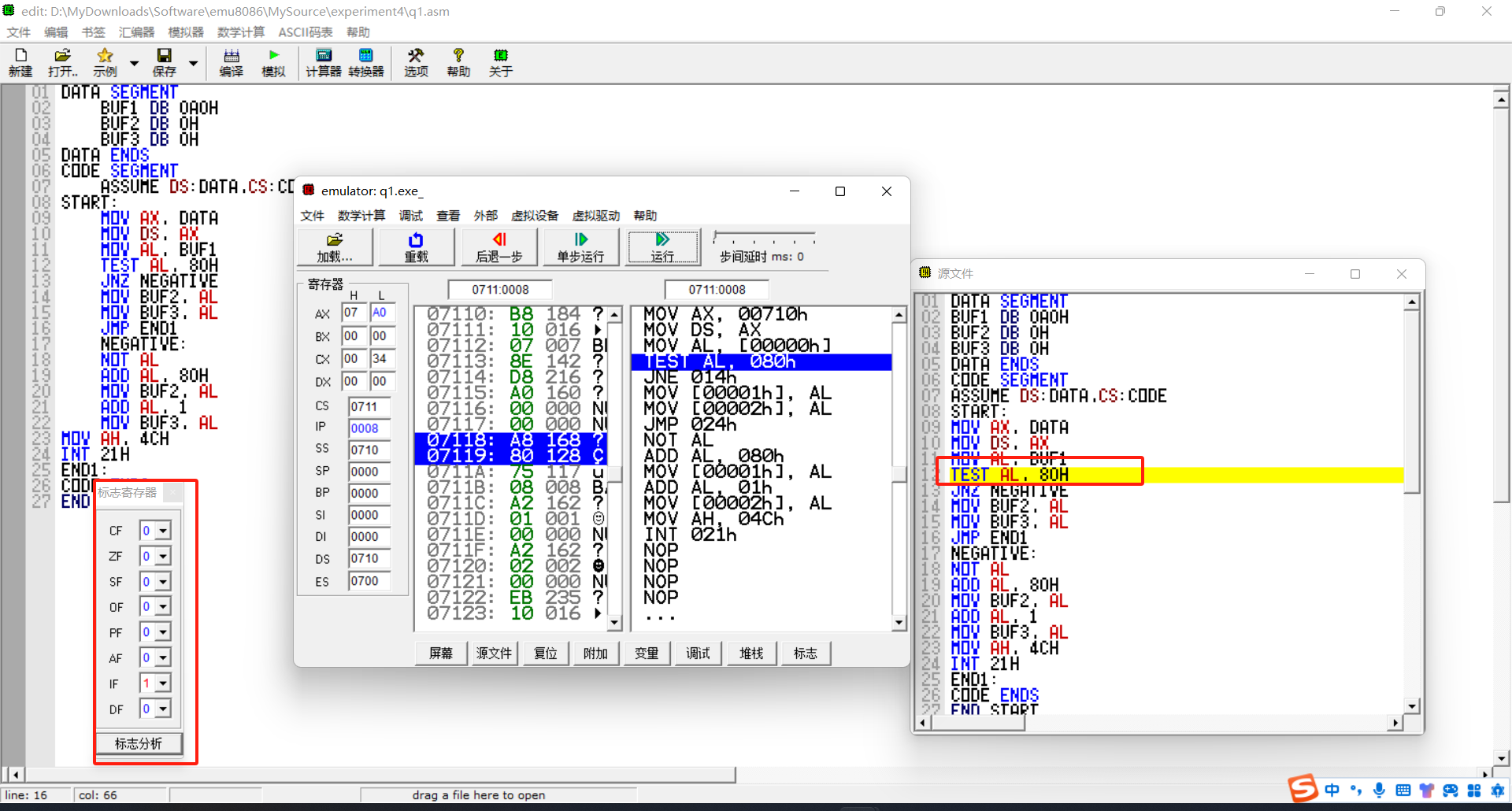
Task: Click memory address field 0711:0008 left
Action: click(x=500, y=290)
